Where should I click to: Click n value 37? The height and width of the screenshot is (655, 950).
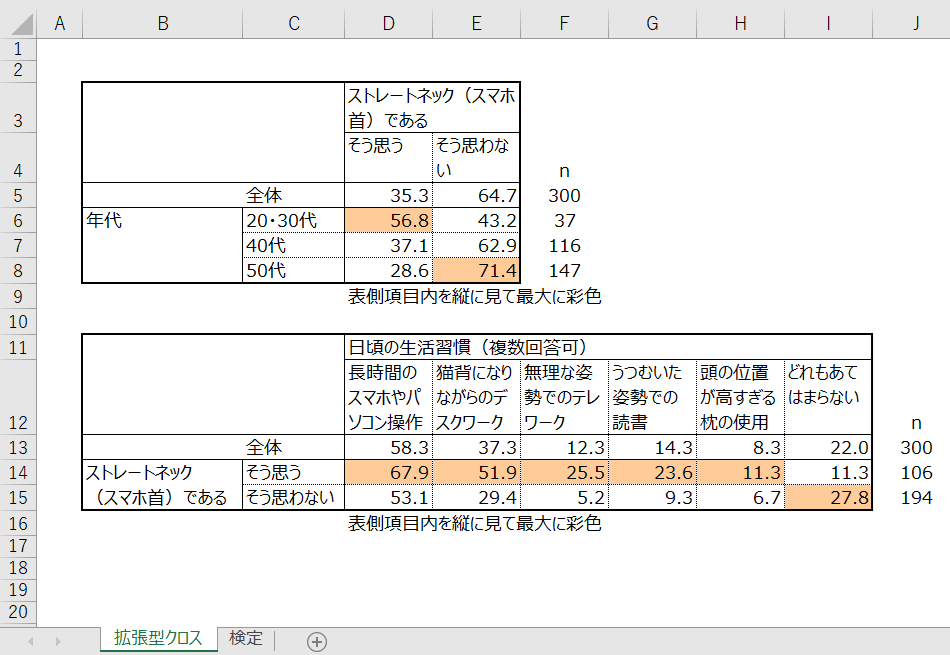click(x=564, y=221)
